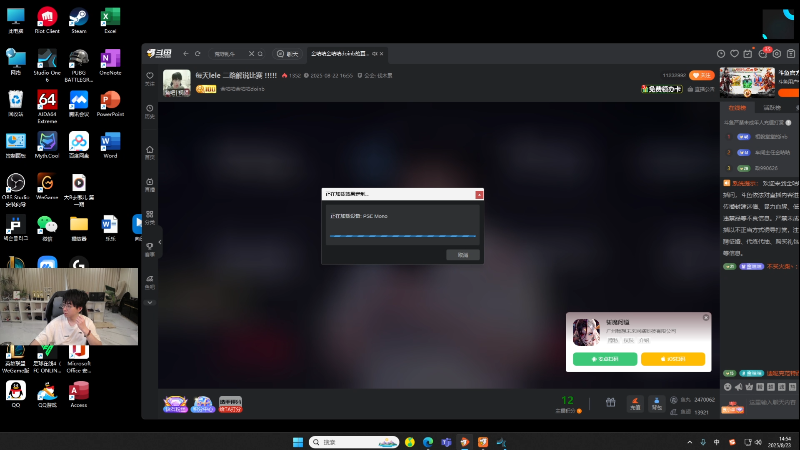Screen dimensions: 800x450
Task: Open messages icon with red badge
Action: coord(764,53)
